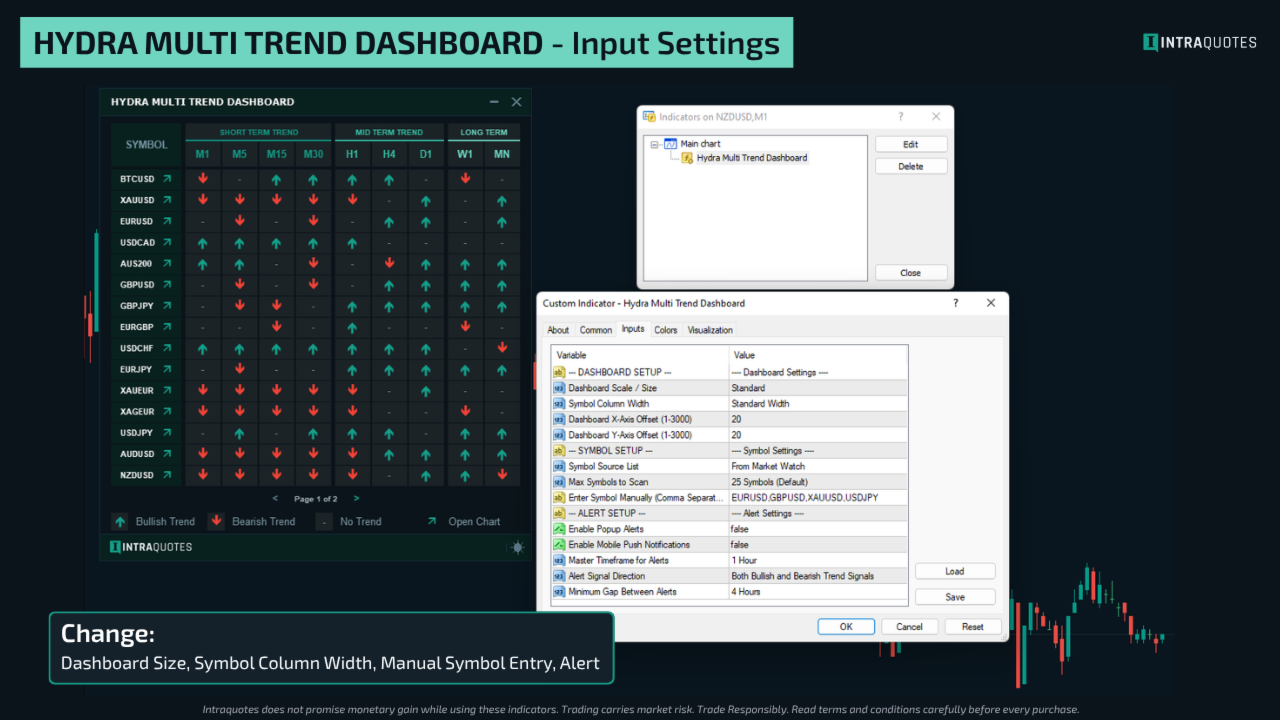Close the Hydra Multi Trend Dashboard panel

[x=516, y=102]
